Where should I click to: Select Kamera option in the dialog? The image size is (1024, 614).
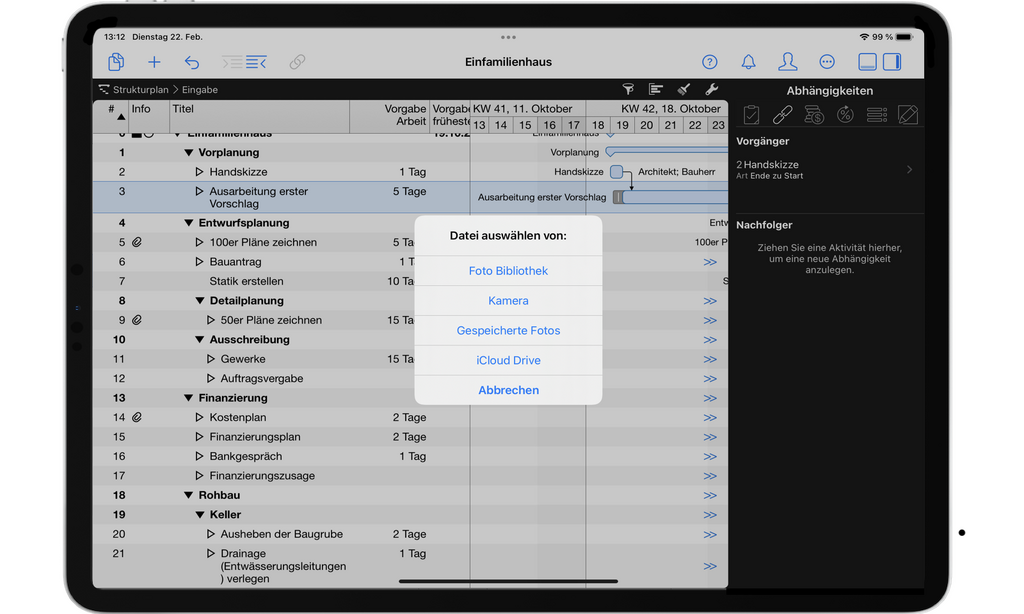(x=508, y=301)
